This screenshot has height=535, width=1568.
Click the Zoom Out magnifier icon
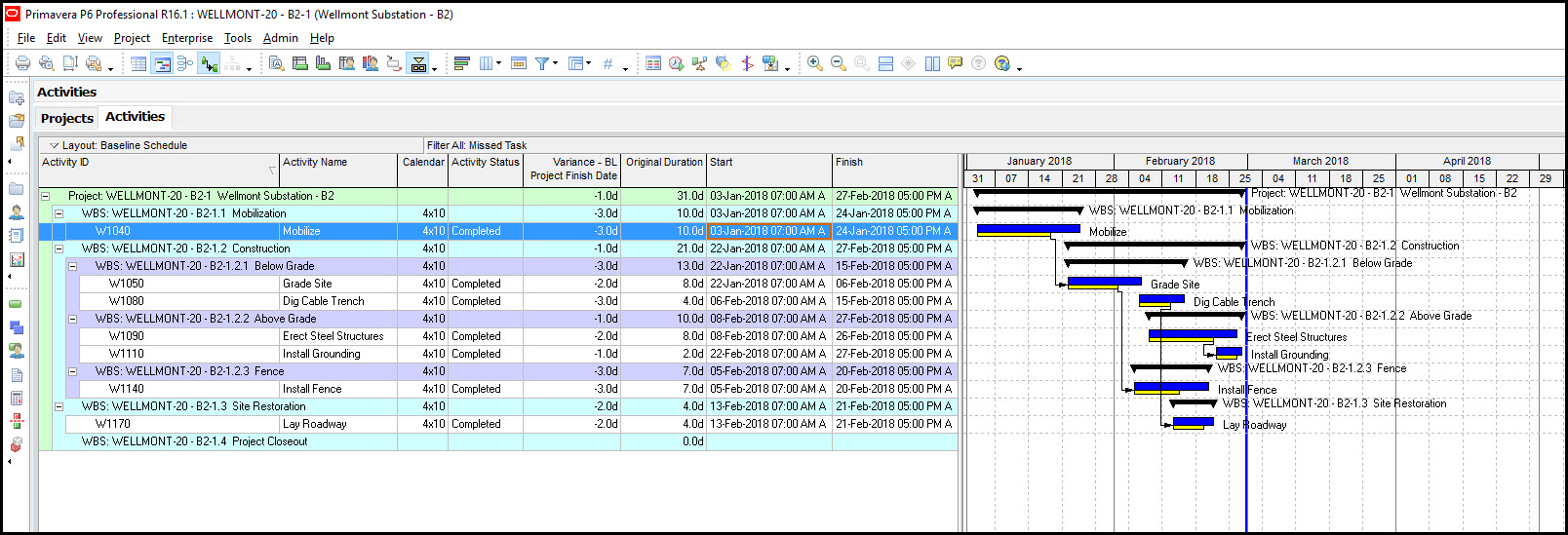coord(839,63)
